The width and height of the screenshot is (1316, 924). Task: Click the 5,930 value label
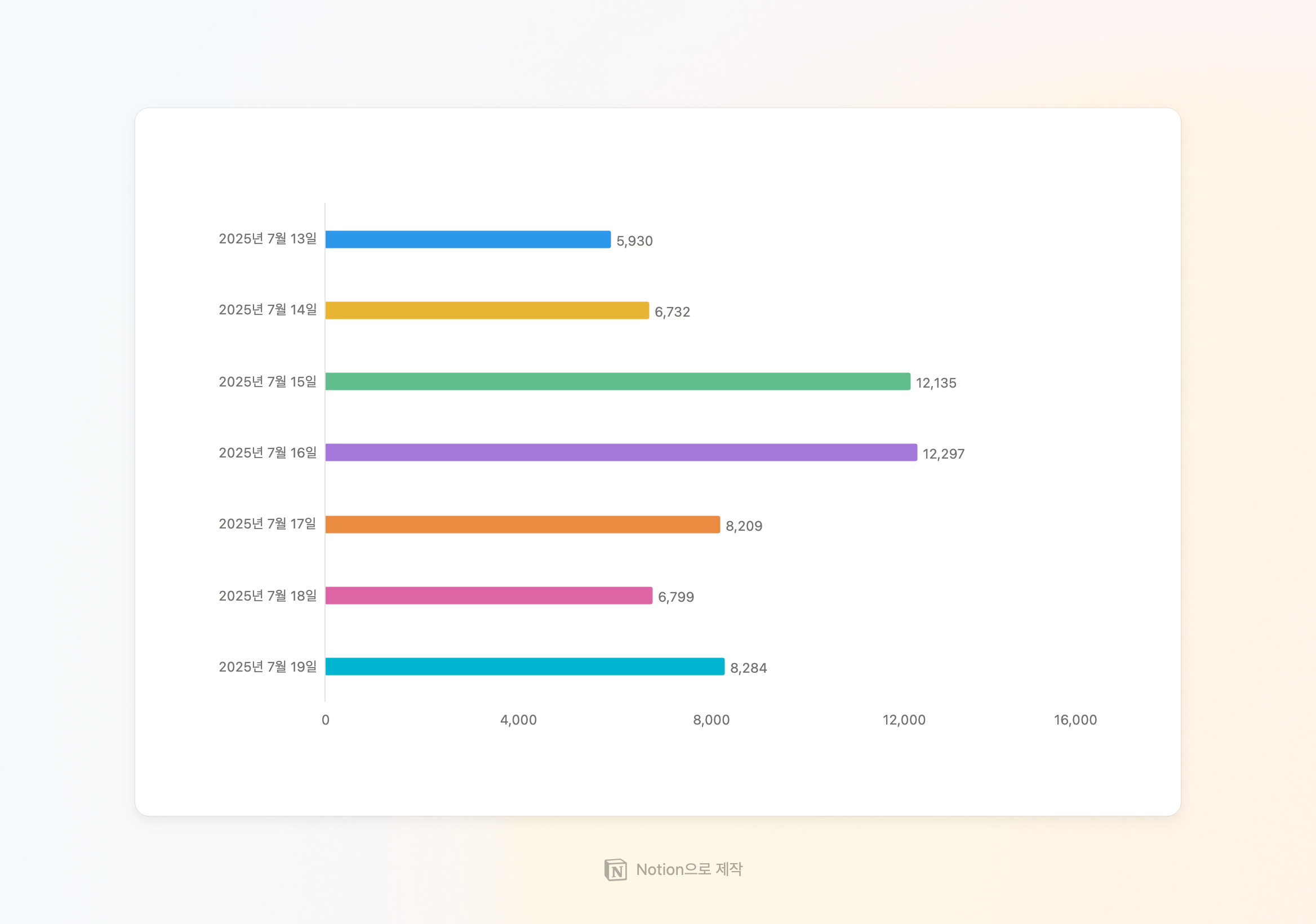[x=634, y=241]
